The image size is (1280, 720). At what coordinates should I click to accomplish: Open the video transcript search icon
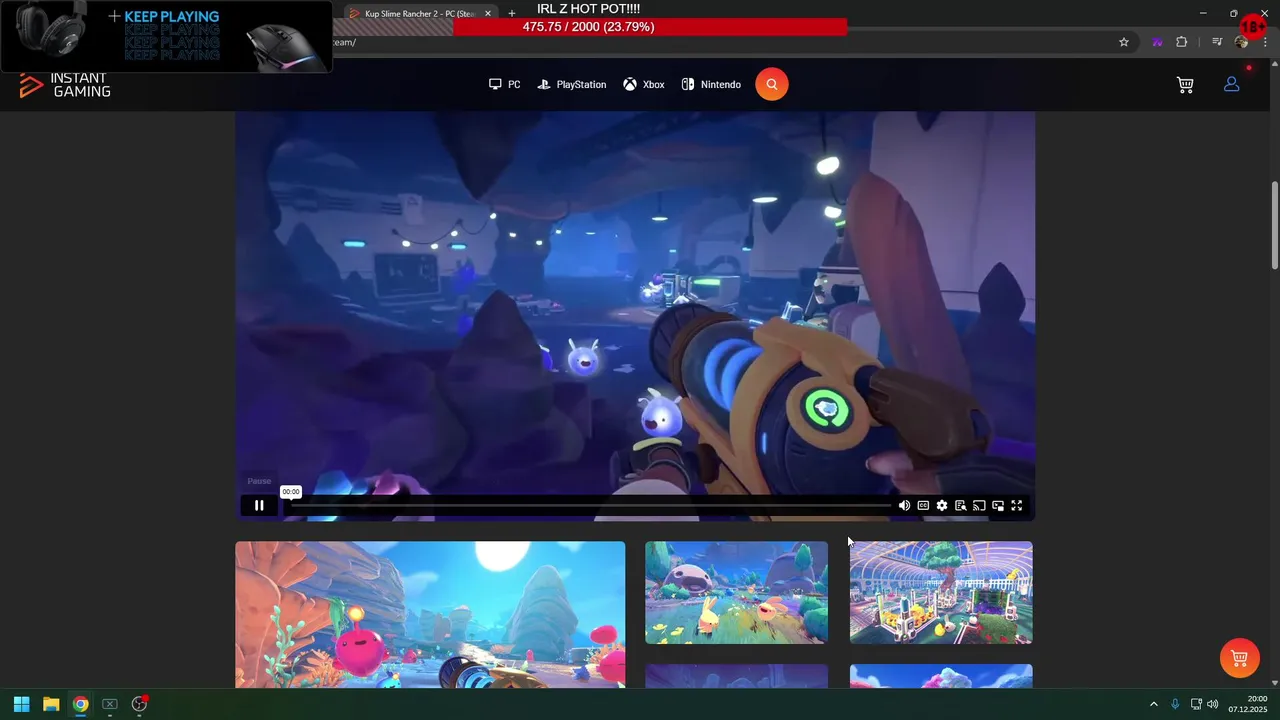[x=960, y=505]
